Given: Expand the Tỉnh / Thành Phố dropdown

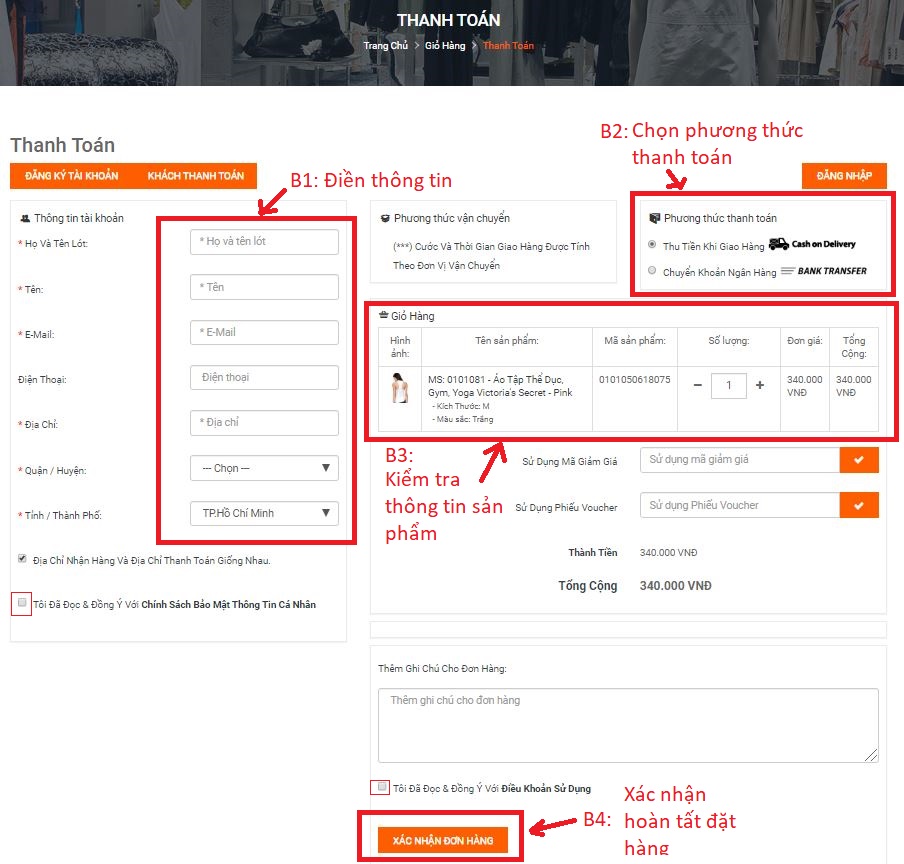Looking at the screenshot, I should 264,513.
